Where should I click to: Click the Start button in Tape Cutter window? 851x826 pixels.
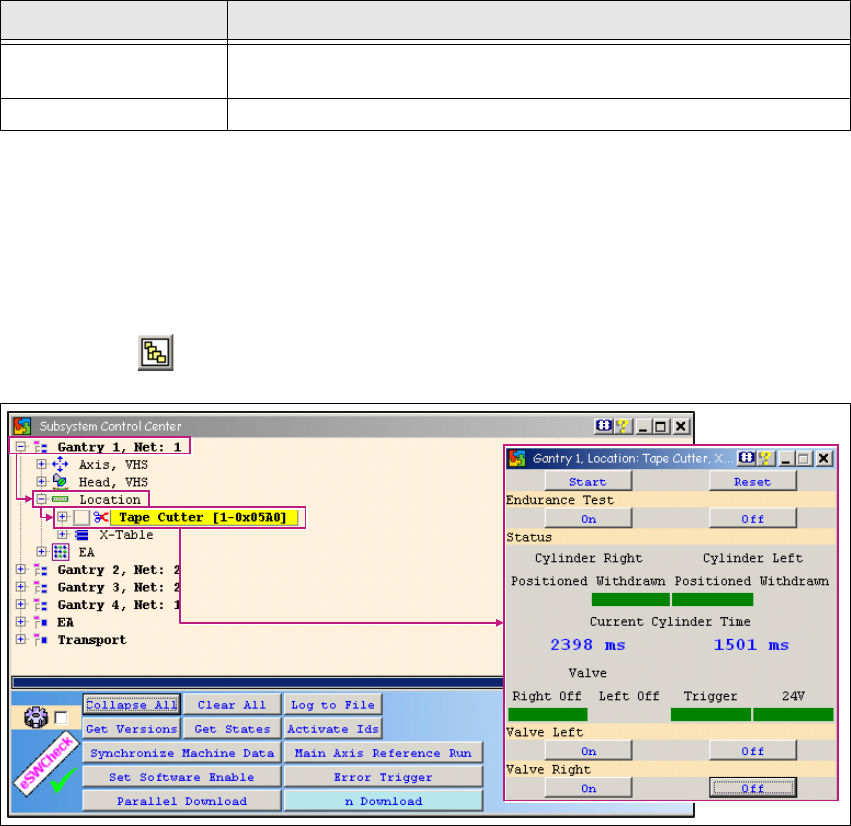[x=588, y=482]
